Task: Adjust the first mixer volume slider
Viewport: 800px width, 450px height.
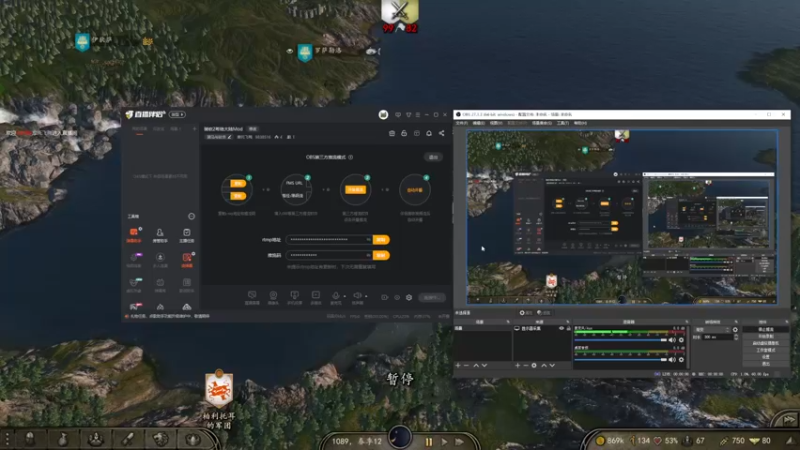Action: click(621, 340)
